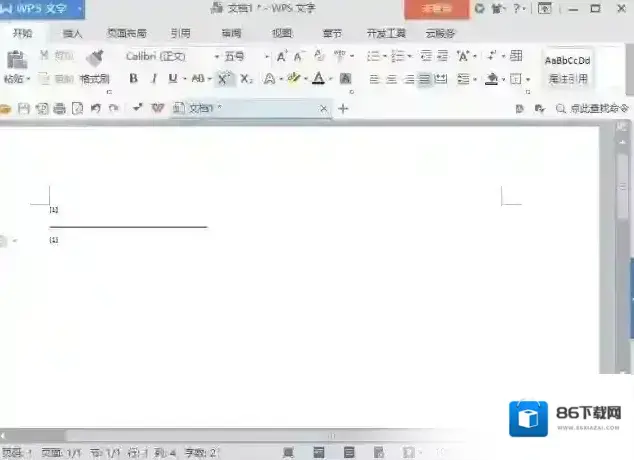Apply the paragraph shading fill bucket
Viewport: 634px width, 460px height.
point(492,78)
